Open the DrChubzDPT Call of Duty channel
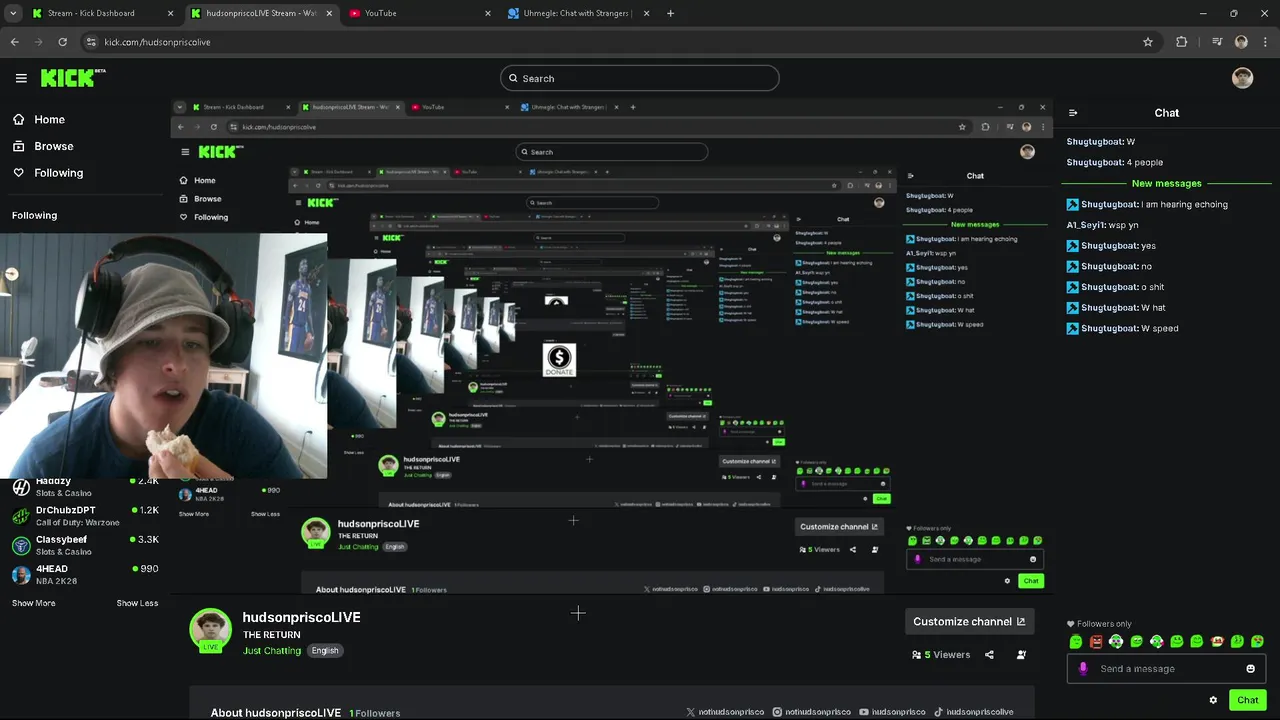The height and width of the screenshot is (720, 1280). click(85, 516)
